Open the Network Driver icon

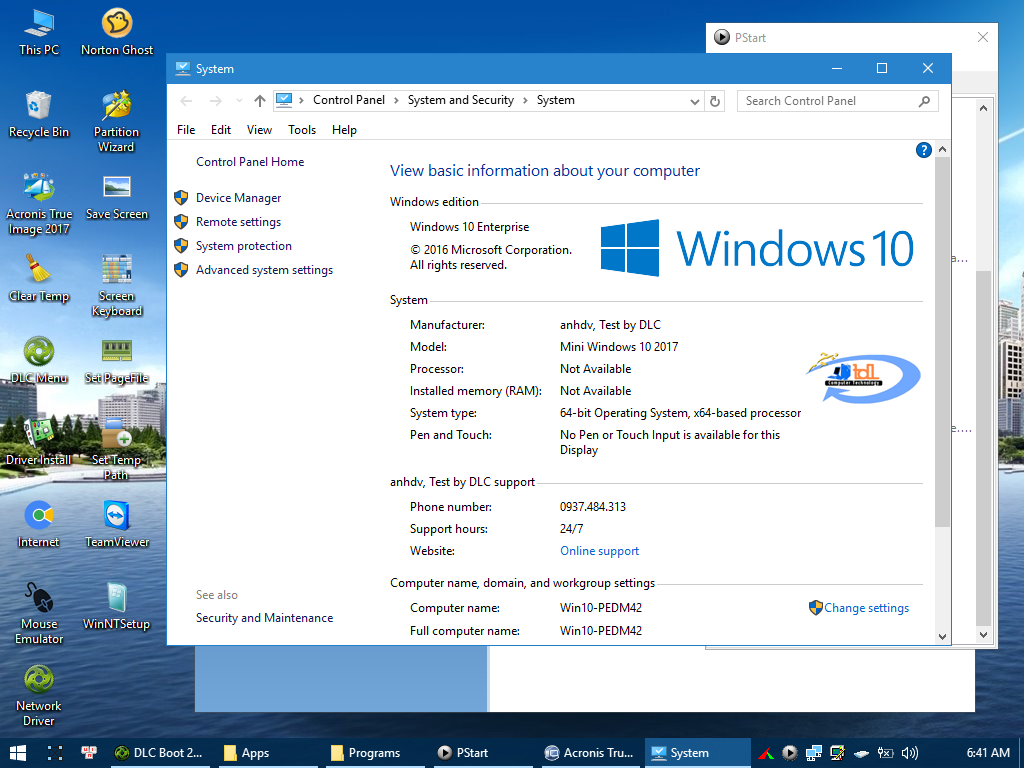coord(39,696)
